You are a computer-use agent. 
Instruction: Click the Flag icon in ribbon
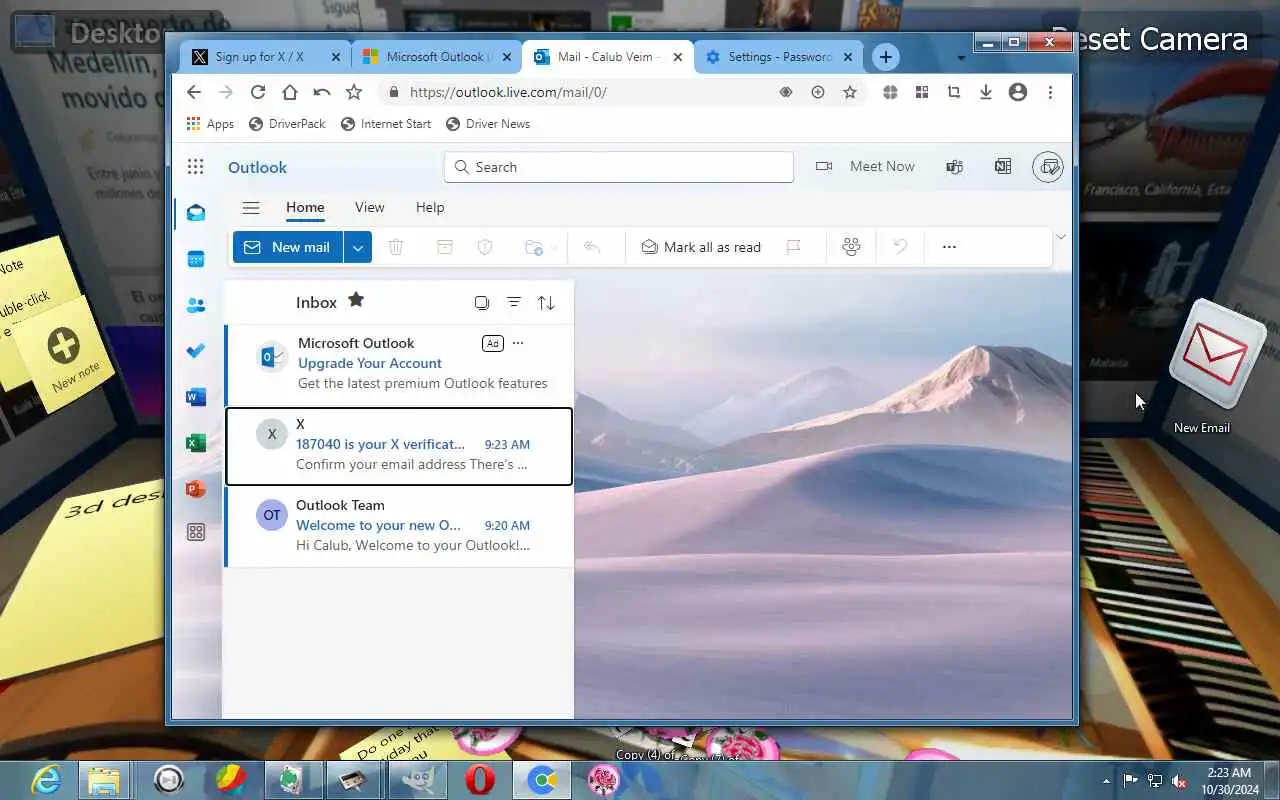[x=794, y=247]
